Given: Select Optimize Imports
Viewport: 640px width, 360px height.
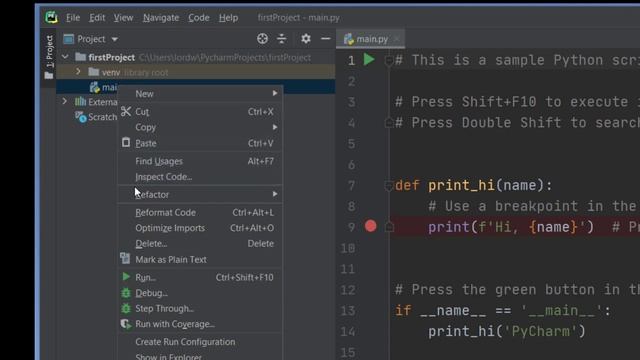Looking at the screenshot, I should tap(200, 228).
